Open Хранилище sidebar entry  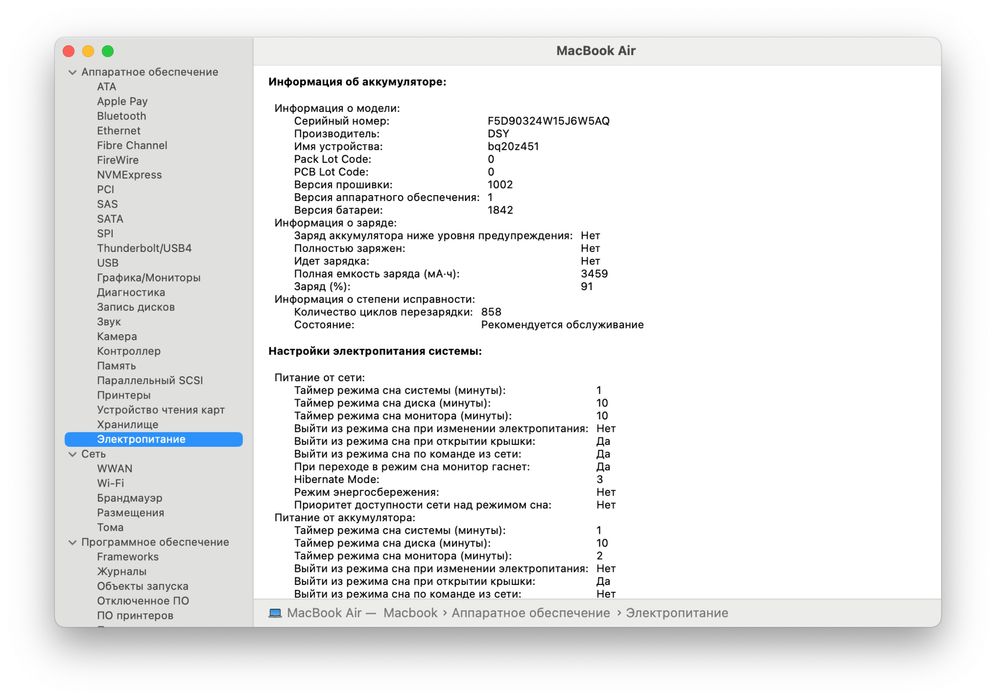128,424
